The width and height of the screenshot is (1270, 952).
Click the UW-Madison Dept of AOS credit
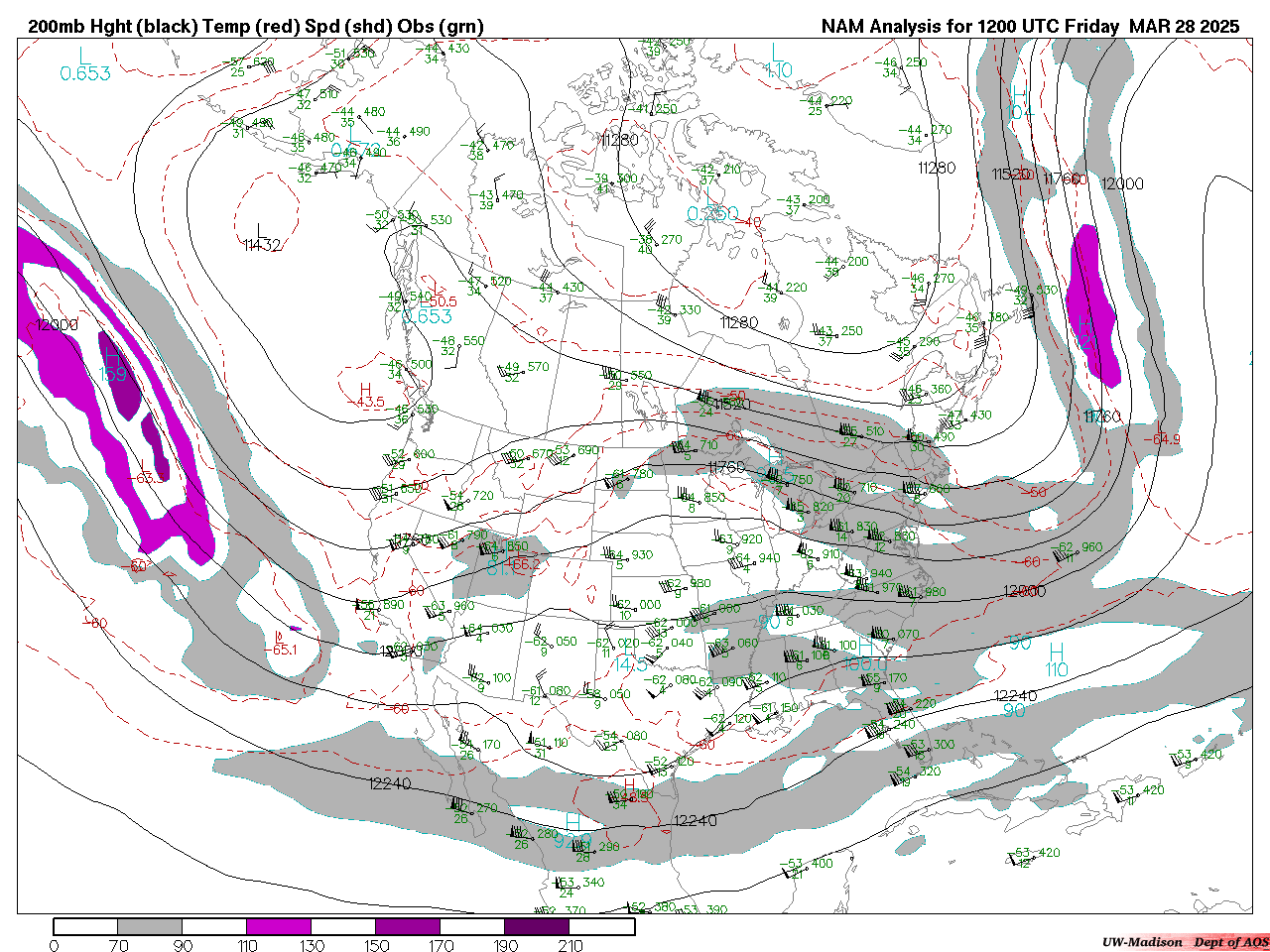[x=1185, y=942]
